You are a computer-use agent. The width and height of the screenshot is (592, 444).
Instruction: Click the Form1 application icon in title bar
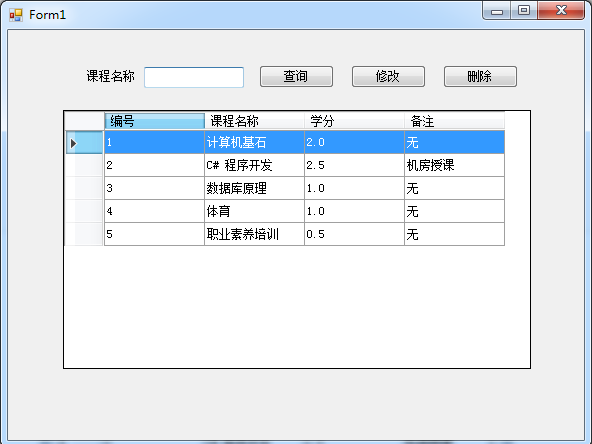pyautogui.click(x=16, y=15)
